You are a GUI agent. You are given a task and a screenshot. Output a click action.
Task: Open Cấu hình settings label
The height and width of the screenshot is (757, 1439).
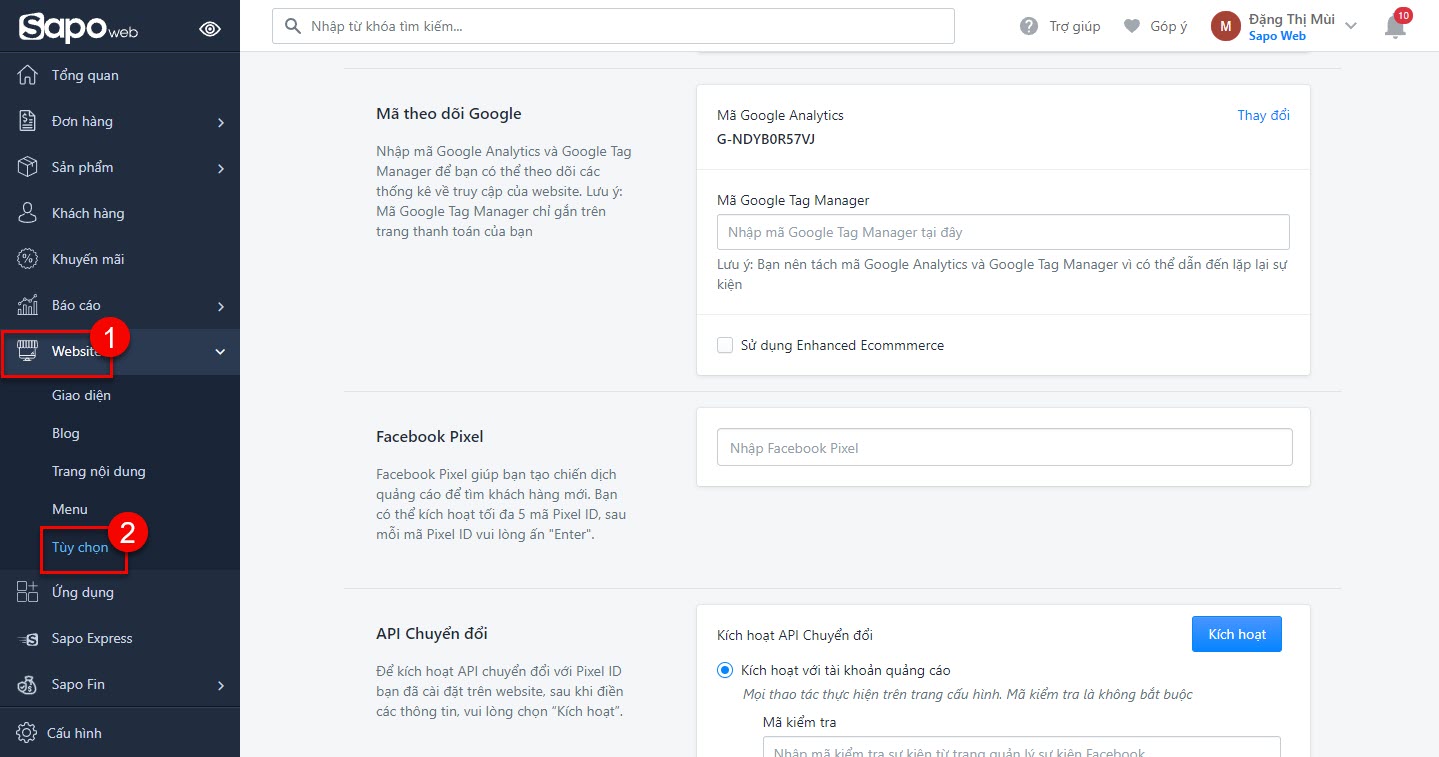(x=74, y=733)
